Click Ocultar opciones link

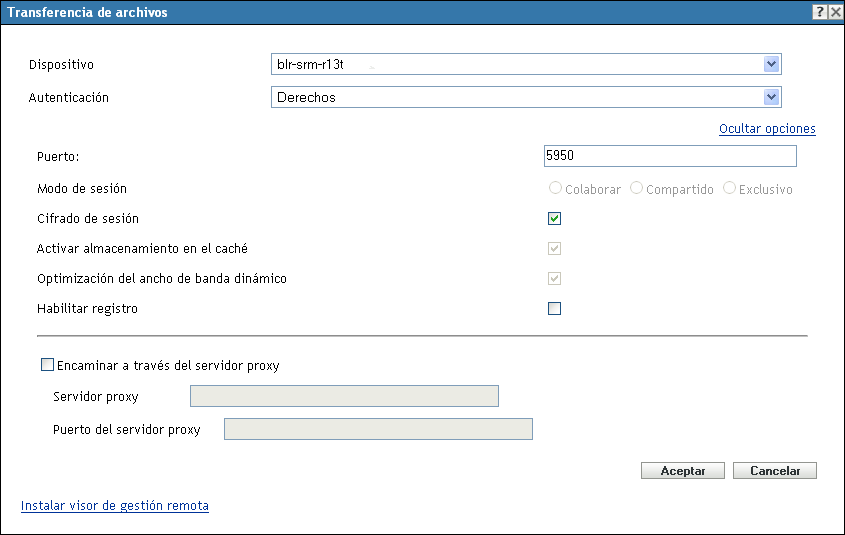[x=767, y=129]
